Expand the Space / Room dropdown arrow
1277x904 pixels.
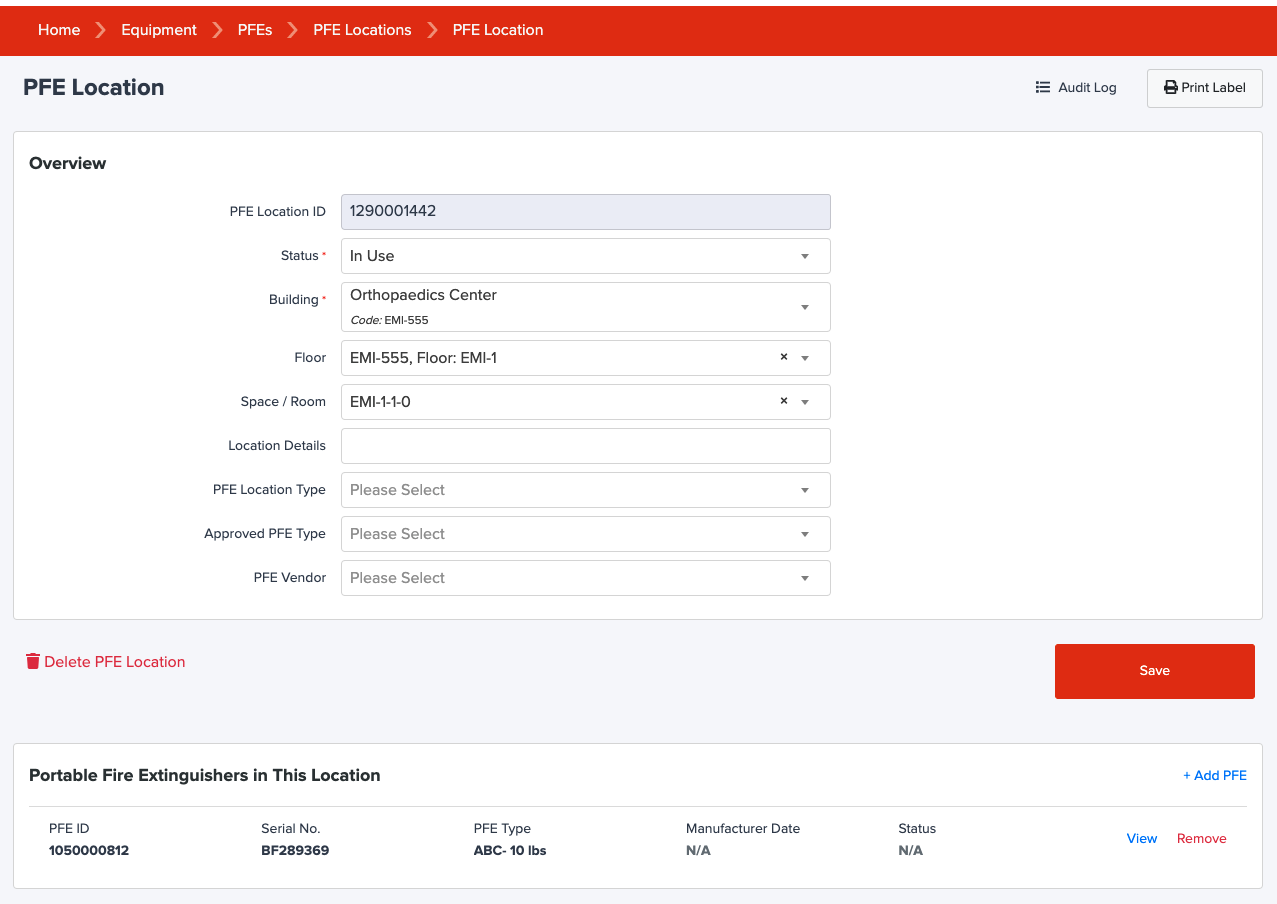coord(805,402)
